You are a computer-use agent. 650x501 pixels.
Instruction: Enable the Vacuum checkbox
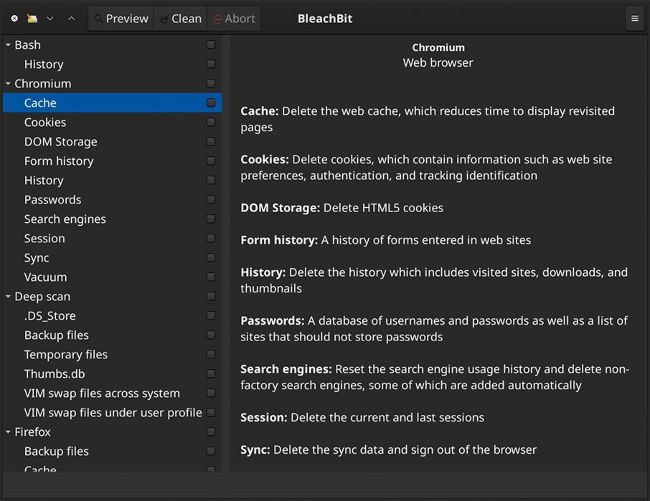(211, 277)
